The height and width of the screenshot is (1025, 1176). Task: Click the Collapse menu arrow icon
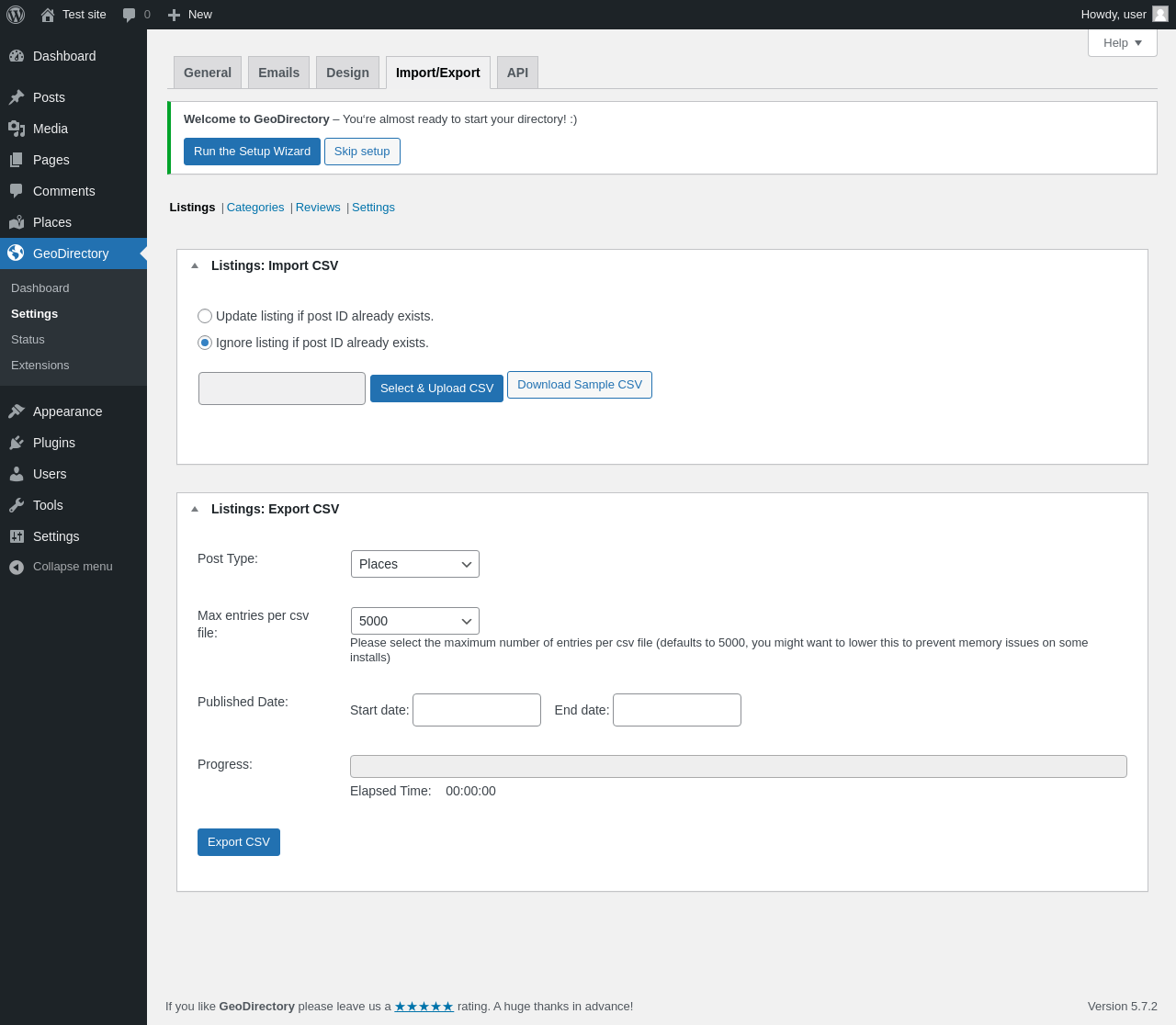[x=17, y=568]
